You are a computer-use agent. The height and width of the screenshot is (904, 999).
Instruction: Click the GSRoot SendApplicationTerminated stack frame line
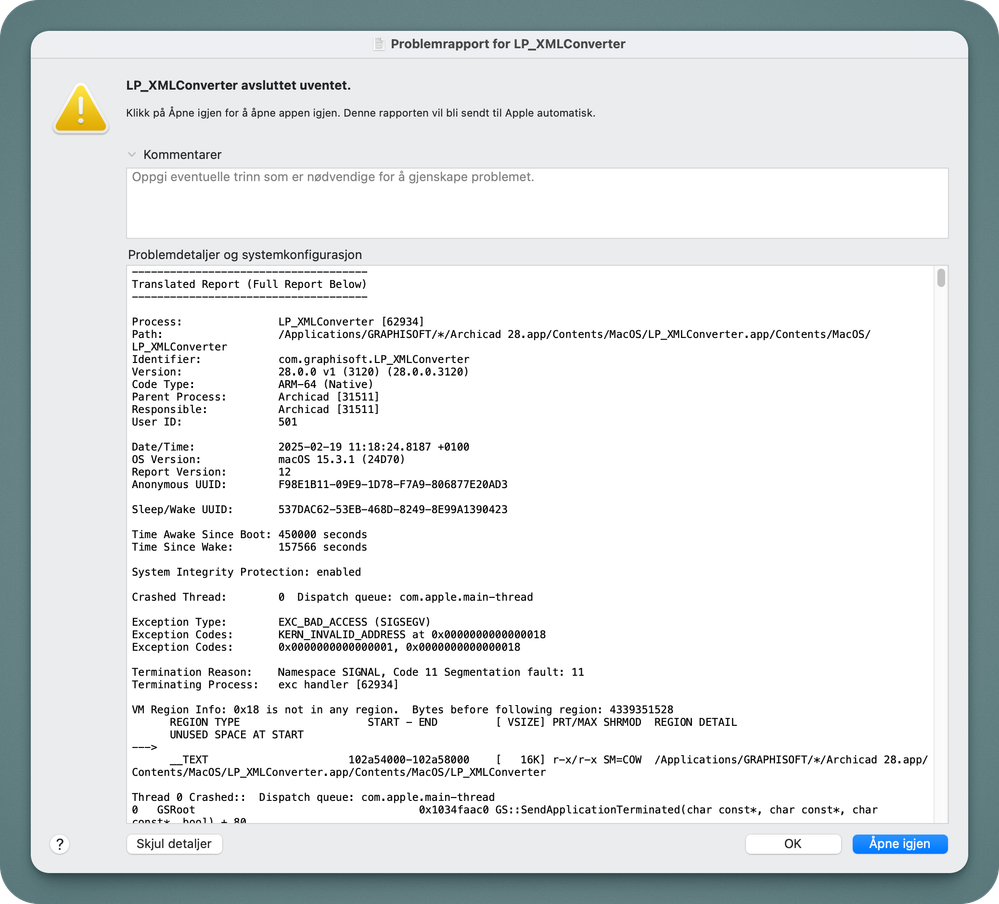[x=504, y=810]
